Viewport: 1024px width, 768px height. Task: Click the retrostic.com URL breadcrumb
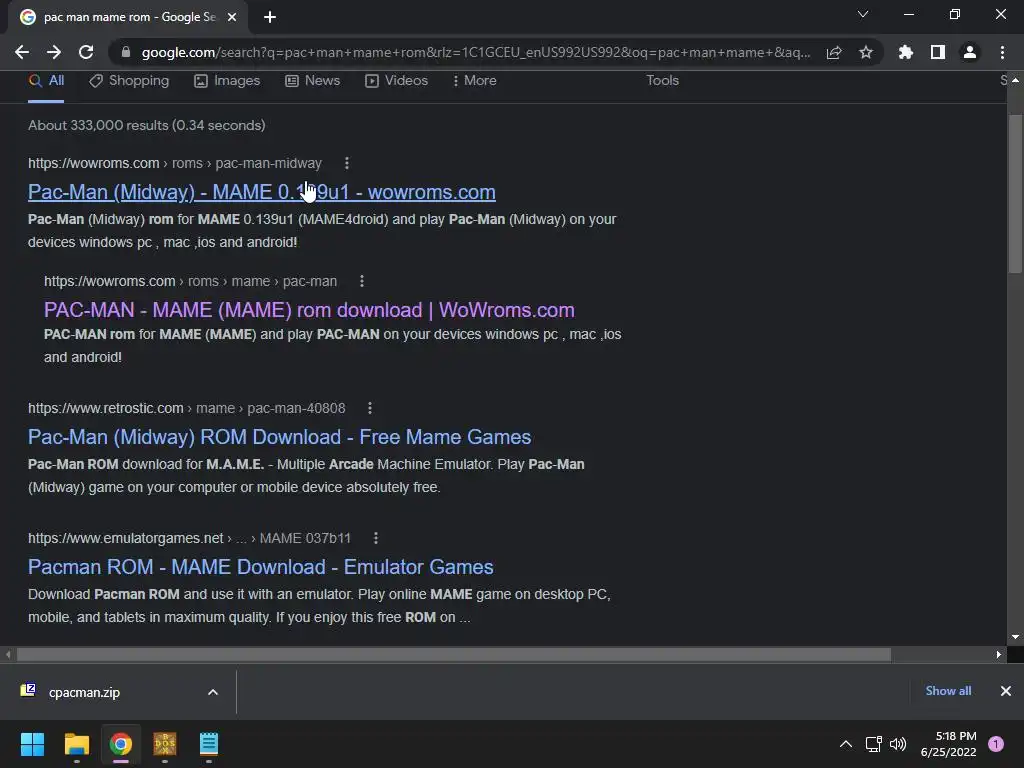(x=187, y=408)
